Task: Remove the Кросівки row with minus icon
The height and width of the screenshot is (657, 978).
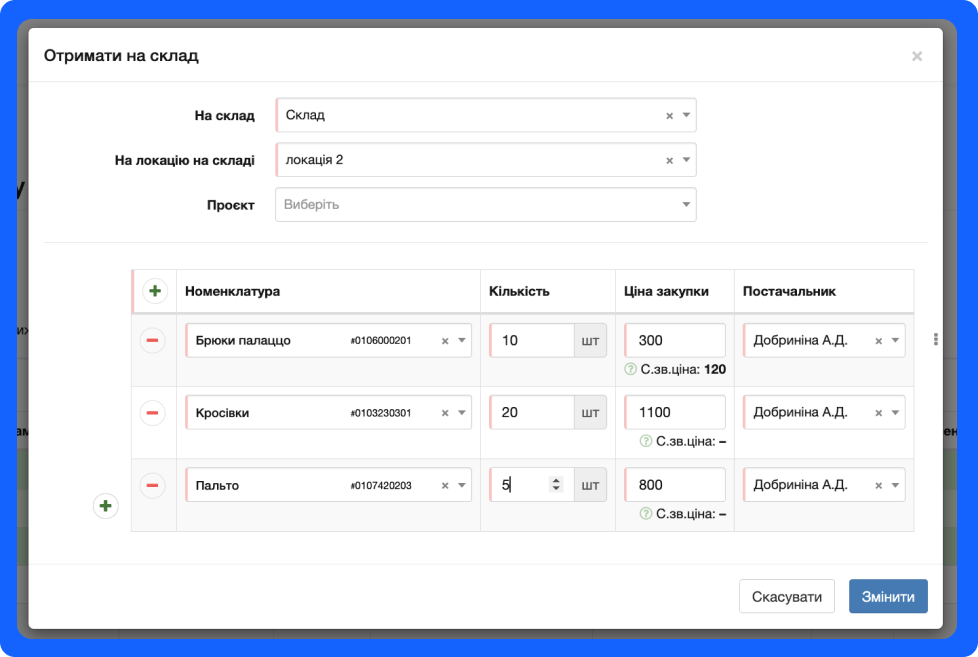Action: tap(153, 413)
